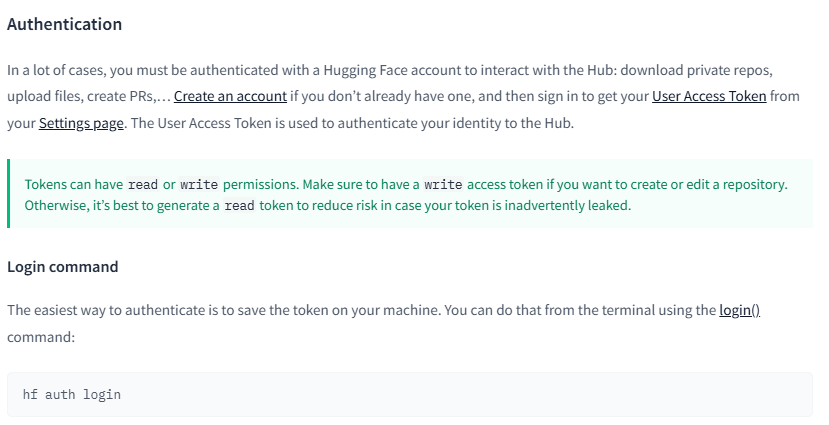The image size is (829, 425).
Task: Click the Login command heading
Action: (x=63, y=267)
